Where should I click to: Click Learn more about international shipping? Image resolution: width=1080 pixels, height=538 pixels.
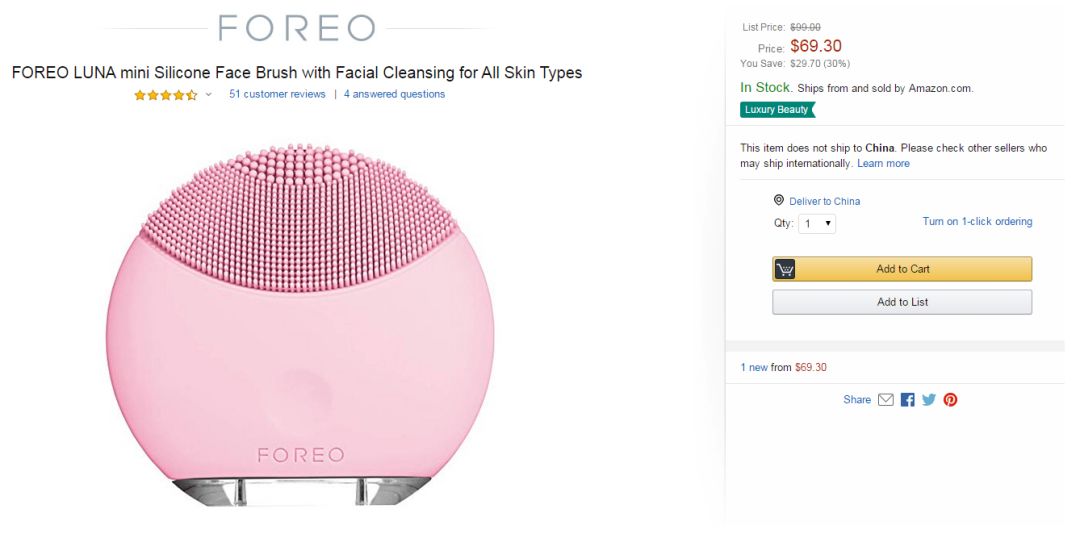tap(883, 163)
